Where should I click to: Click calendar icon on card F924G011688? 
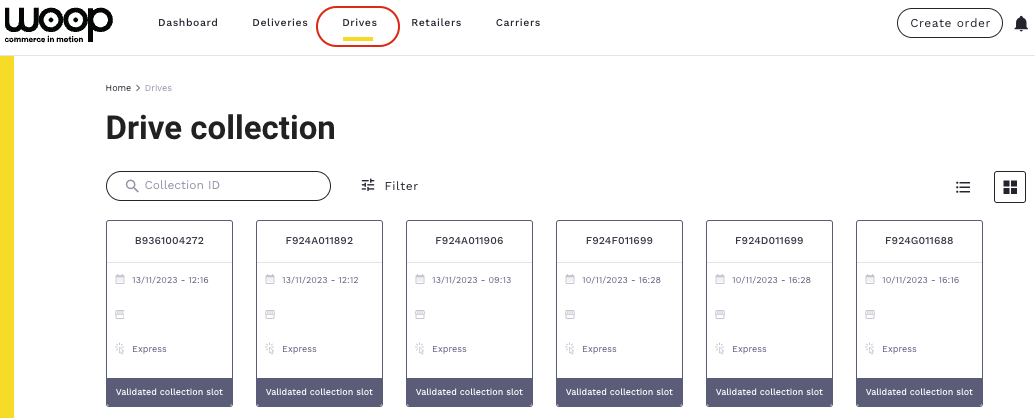pos(870,280)
